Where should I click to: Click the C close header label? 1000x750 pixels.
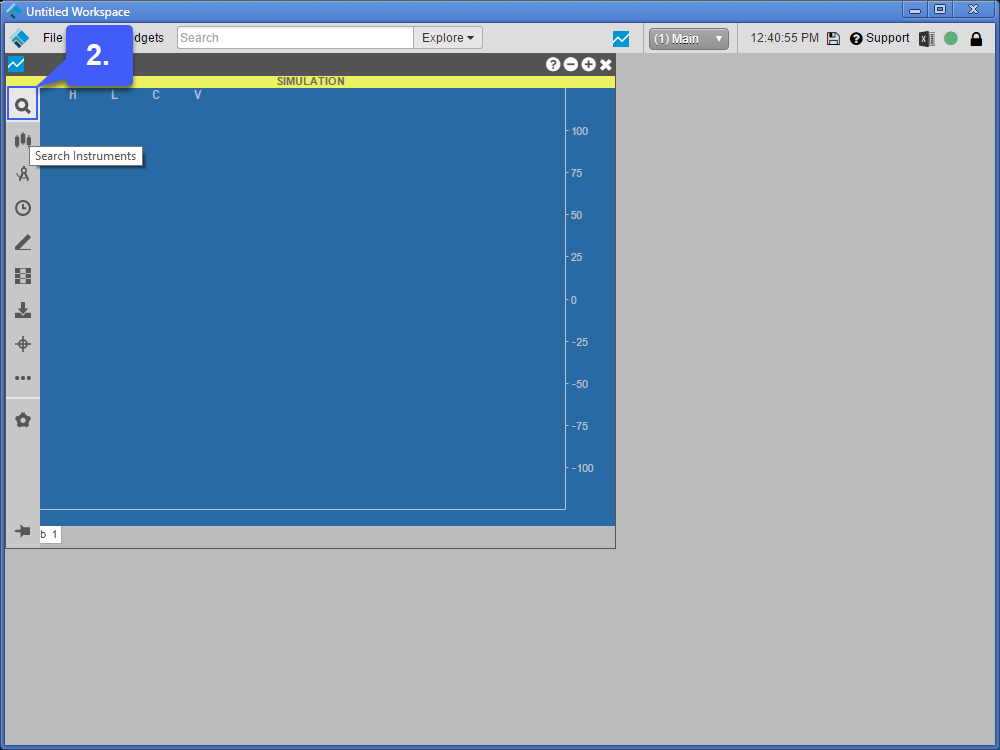(x=156, y=95)
